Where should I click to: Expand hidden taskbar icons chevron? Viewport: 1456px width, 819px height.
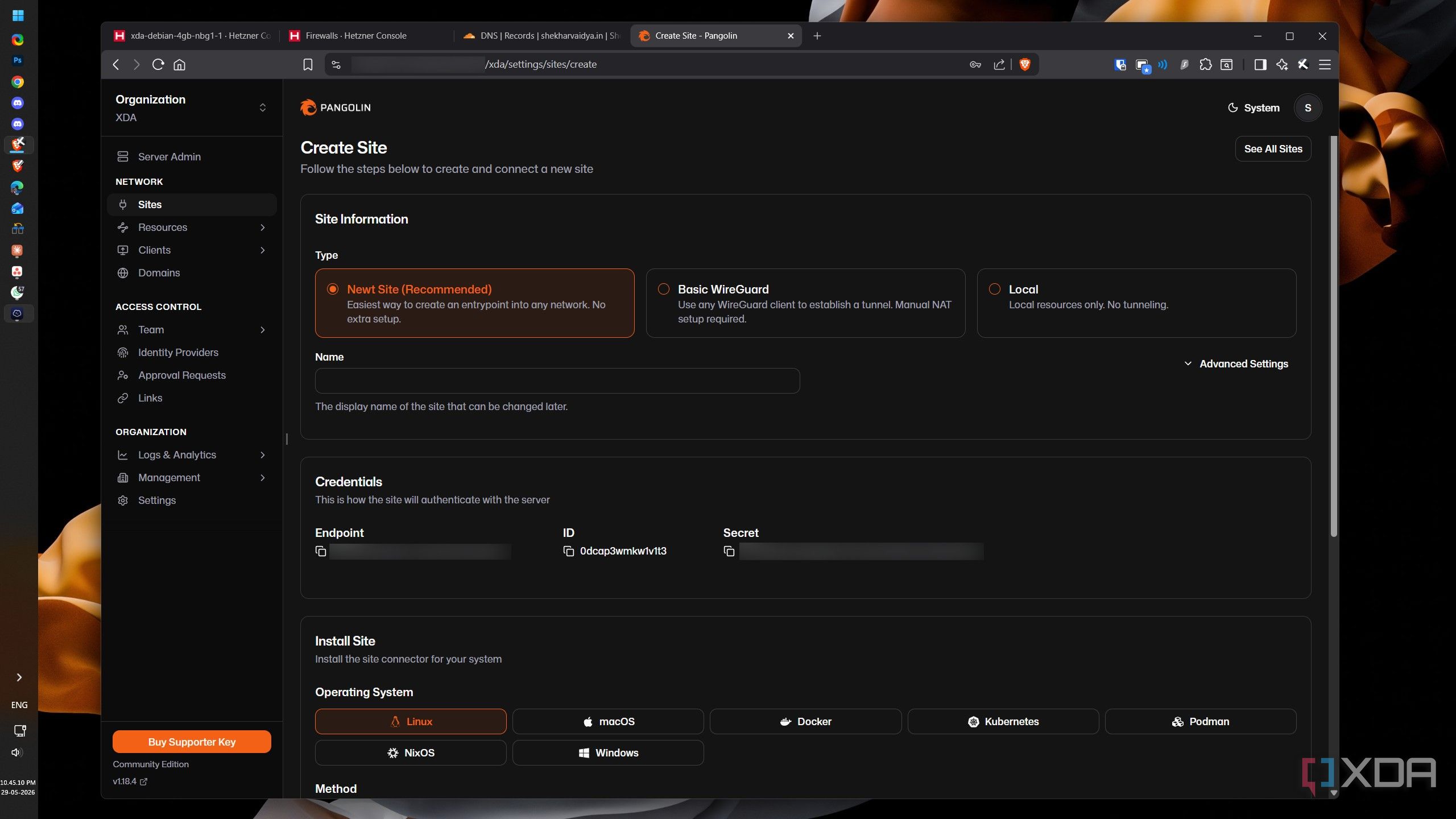tap(19, 677)
